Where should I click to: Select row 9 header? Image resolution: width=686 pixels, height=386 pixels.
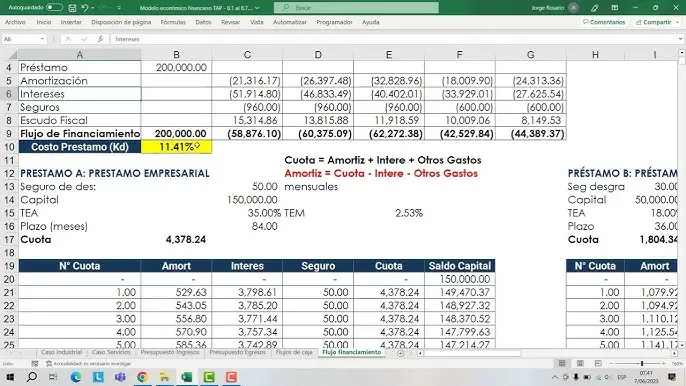(x=9, y=133)
